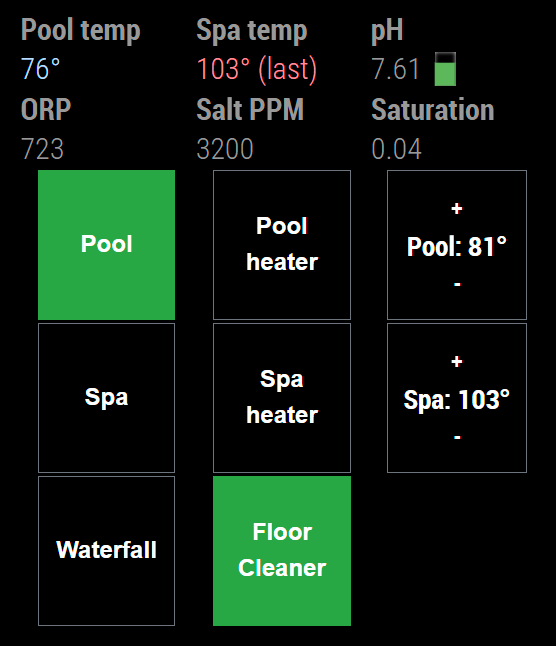Click the red 103° (last) spa reading
The height and width of the screenshot is (646, 556).
pyautogui.click(x=257, y=69)
